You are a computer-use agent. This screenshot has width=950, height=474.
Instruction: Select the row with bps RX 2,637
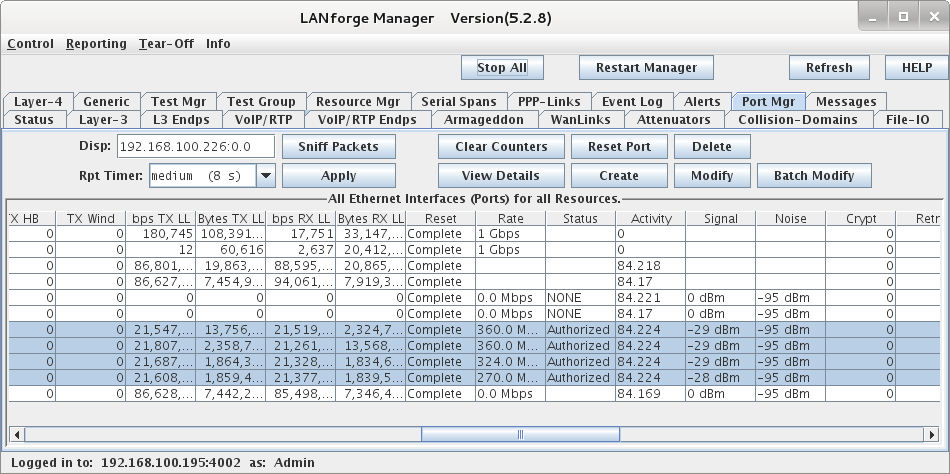475,250
